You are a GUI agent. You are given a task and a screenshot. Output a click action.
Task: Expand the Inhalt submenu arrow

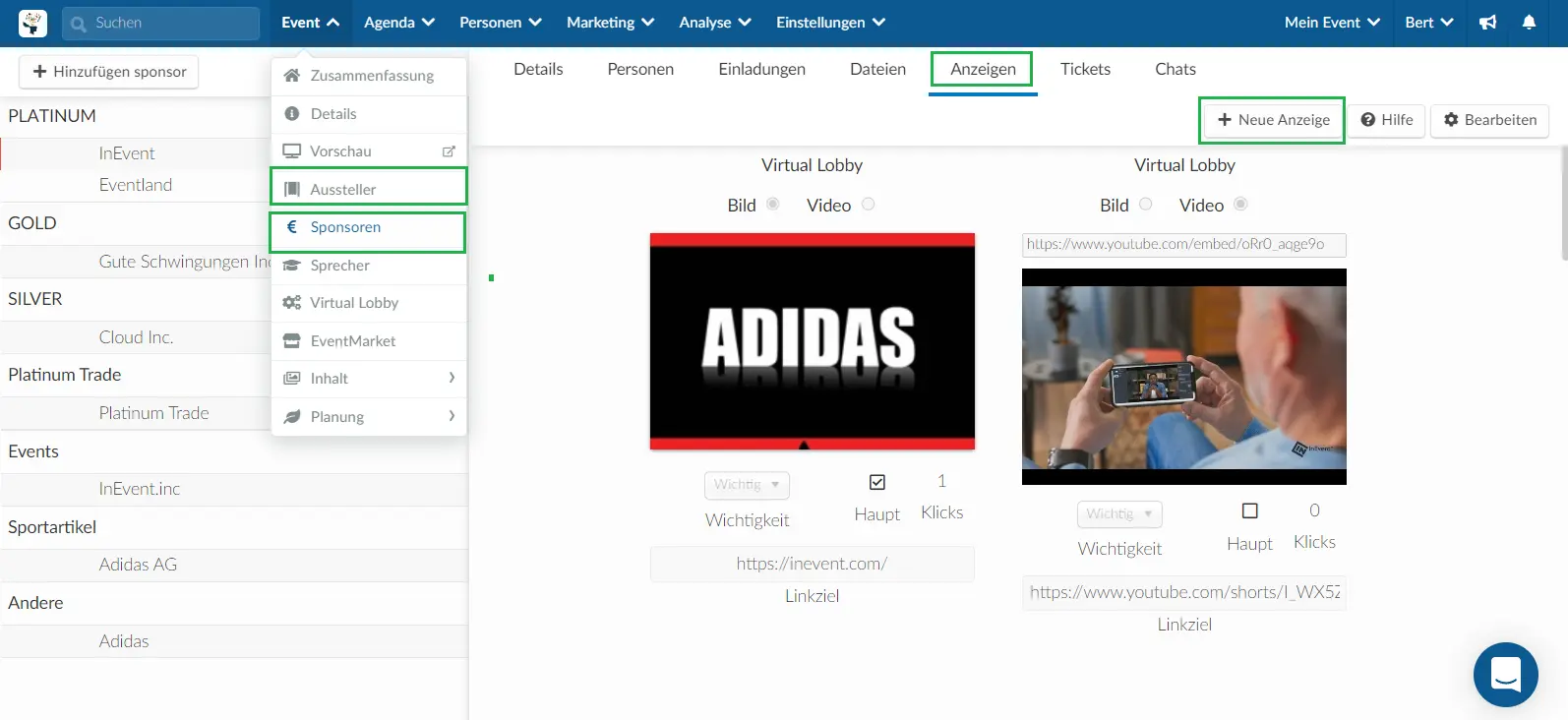tap(452, 378)
